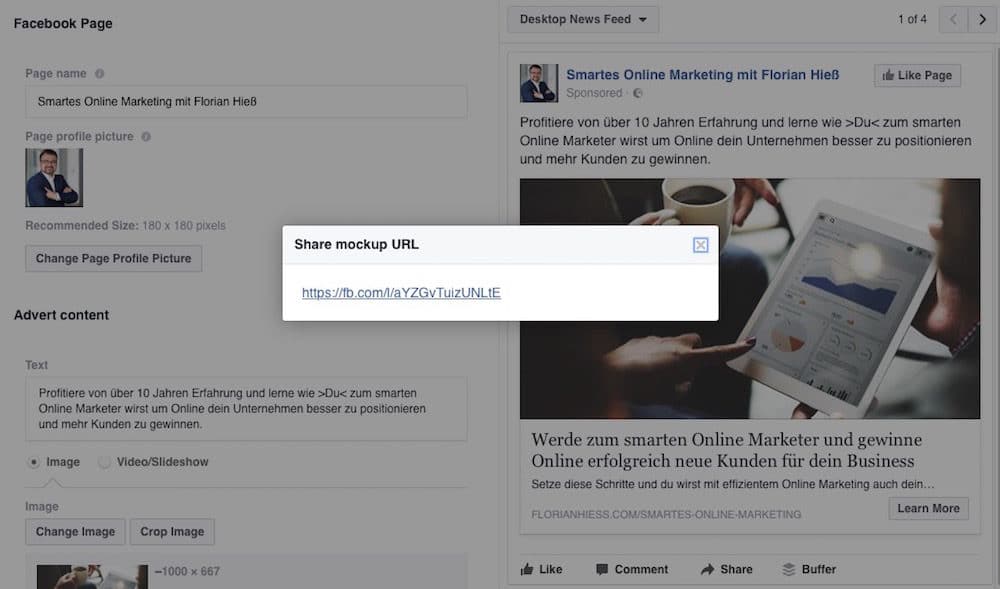Click the advert image thumbnail preview

(92, 576)
